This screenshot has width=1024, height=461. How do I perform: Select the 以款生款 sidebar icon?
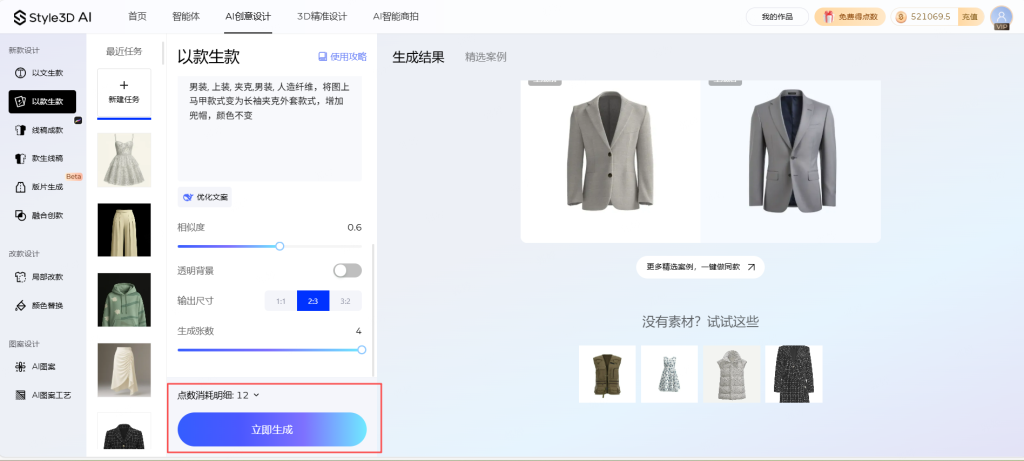coord(20,101)
